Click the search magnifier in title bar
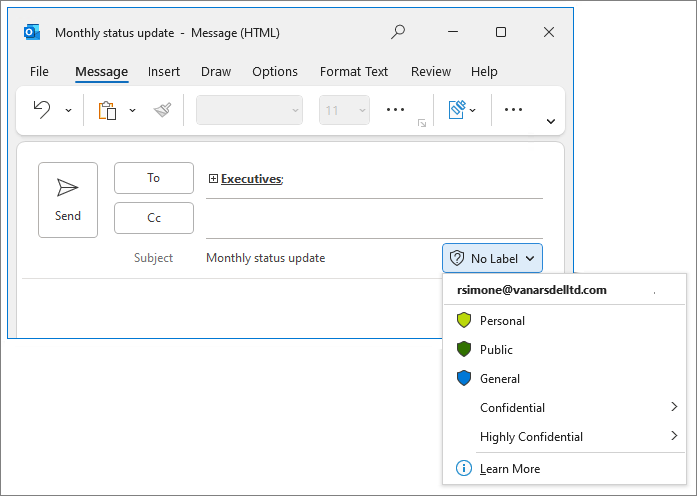This screenshot has height=496, width=697. (x=398, y=32)
